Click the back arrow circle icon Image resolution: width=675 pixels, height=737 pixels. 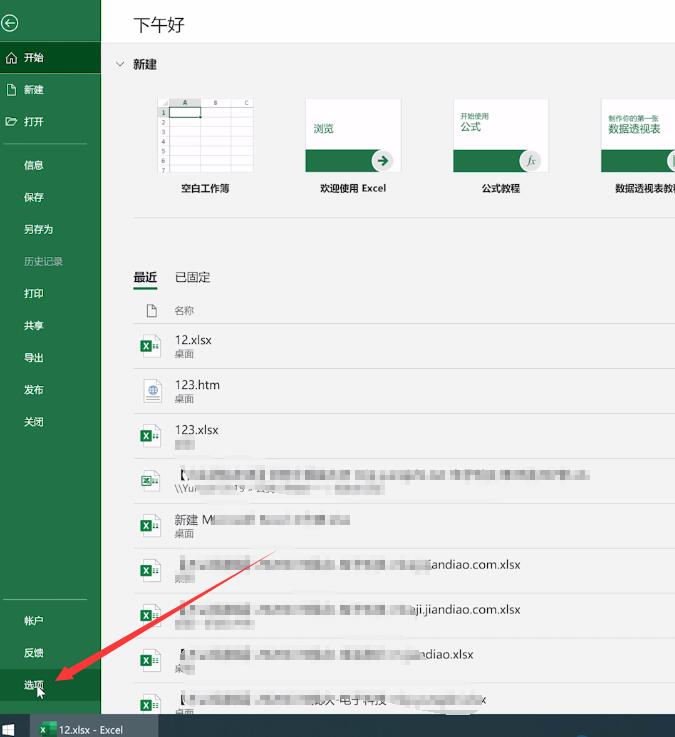9,23
